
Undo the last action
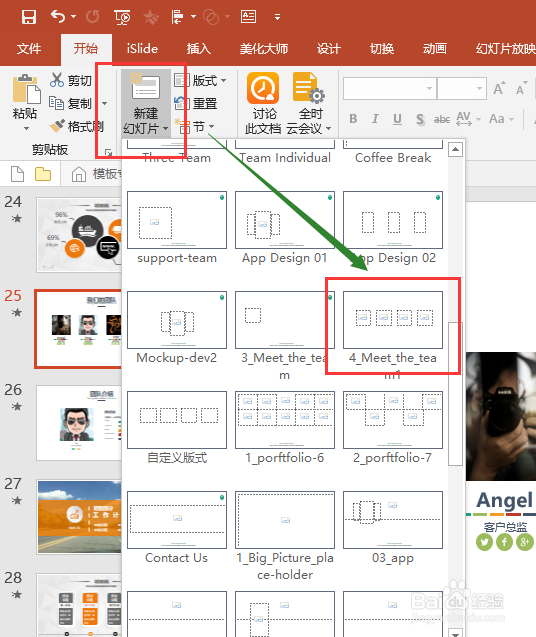click(x=58, y=17)
